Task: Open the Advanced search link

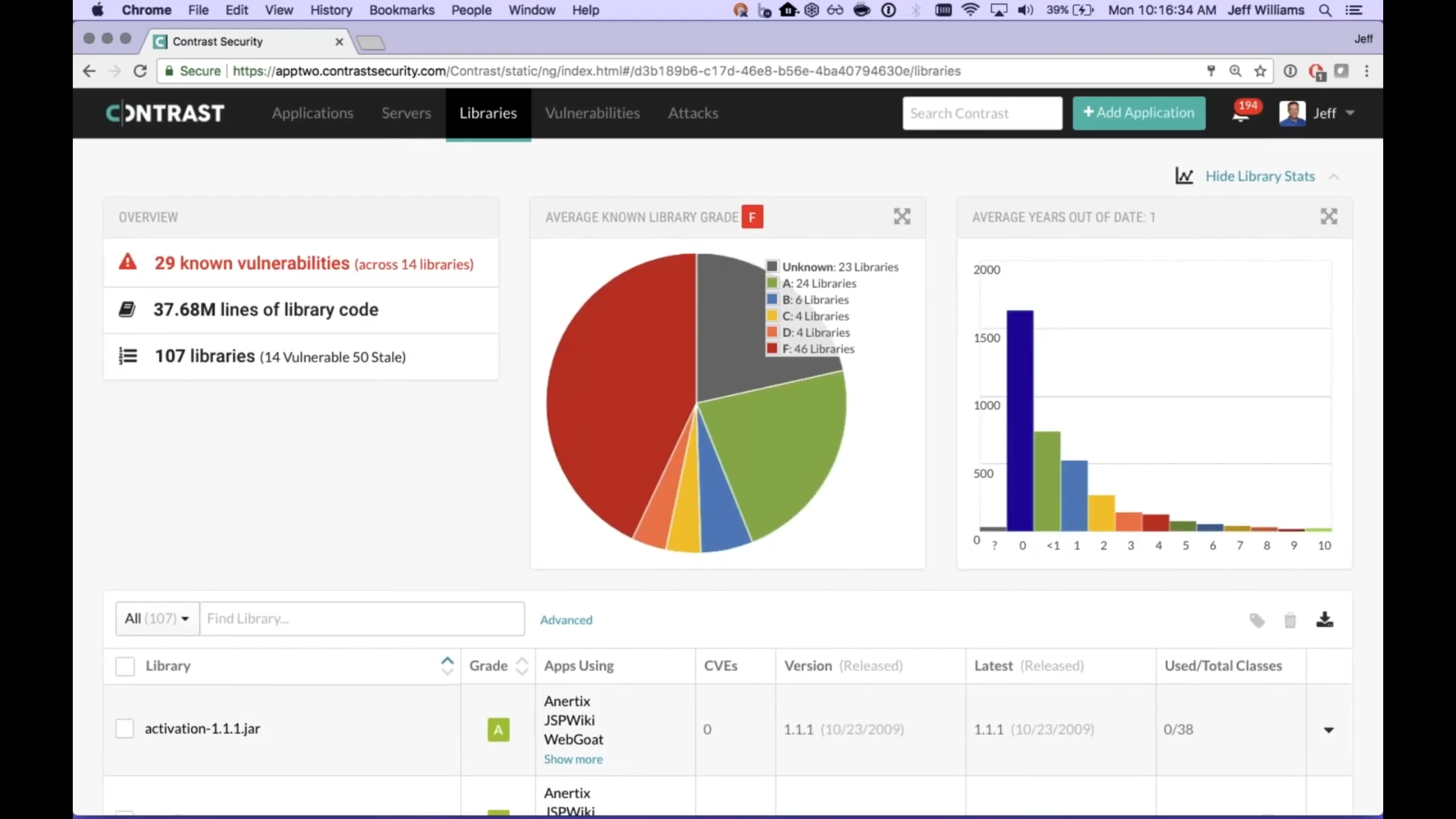Action: tap(566, 620)
